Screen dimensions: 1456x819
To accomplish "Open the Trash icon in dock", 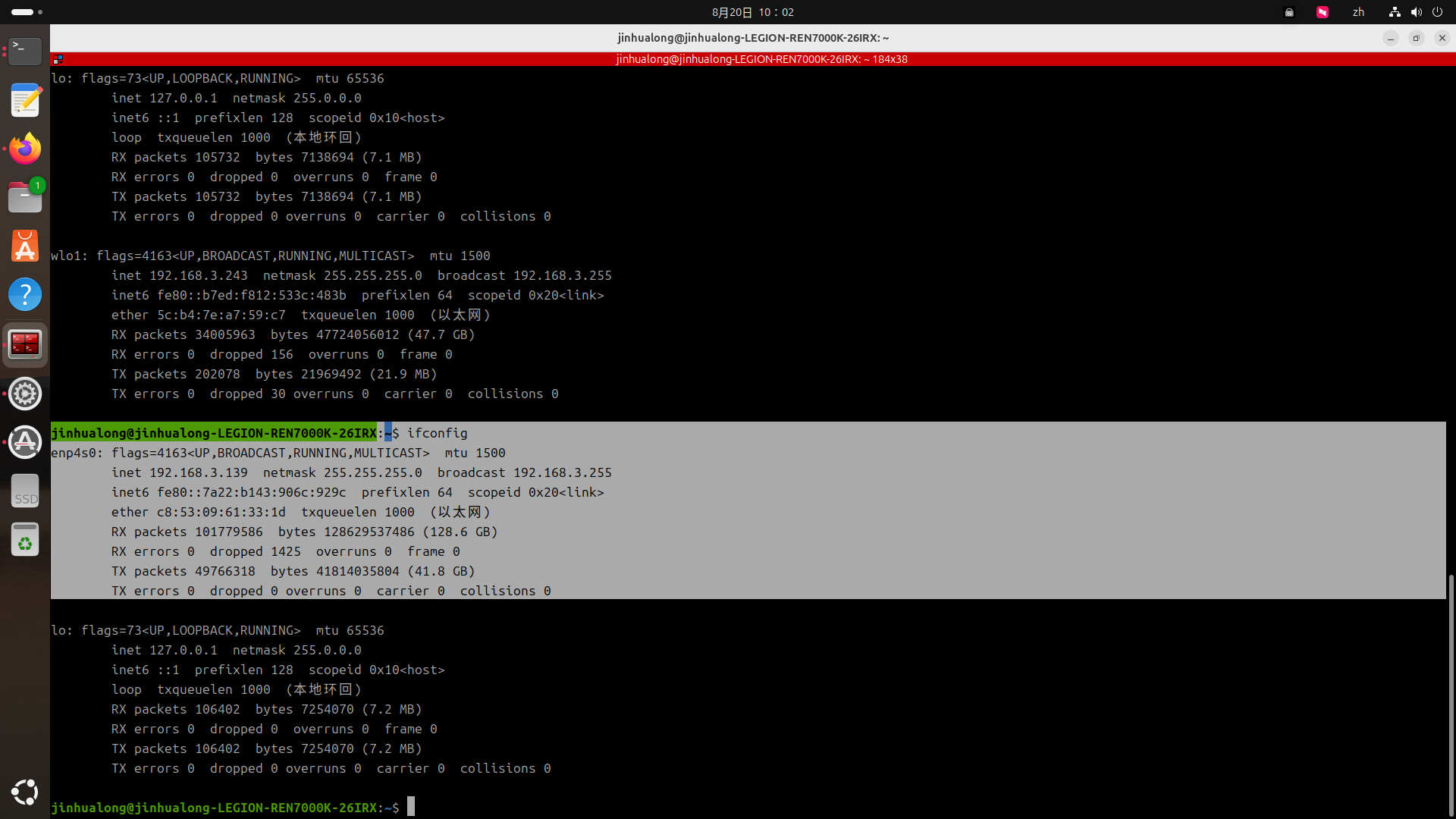I will point(25,540).
